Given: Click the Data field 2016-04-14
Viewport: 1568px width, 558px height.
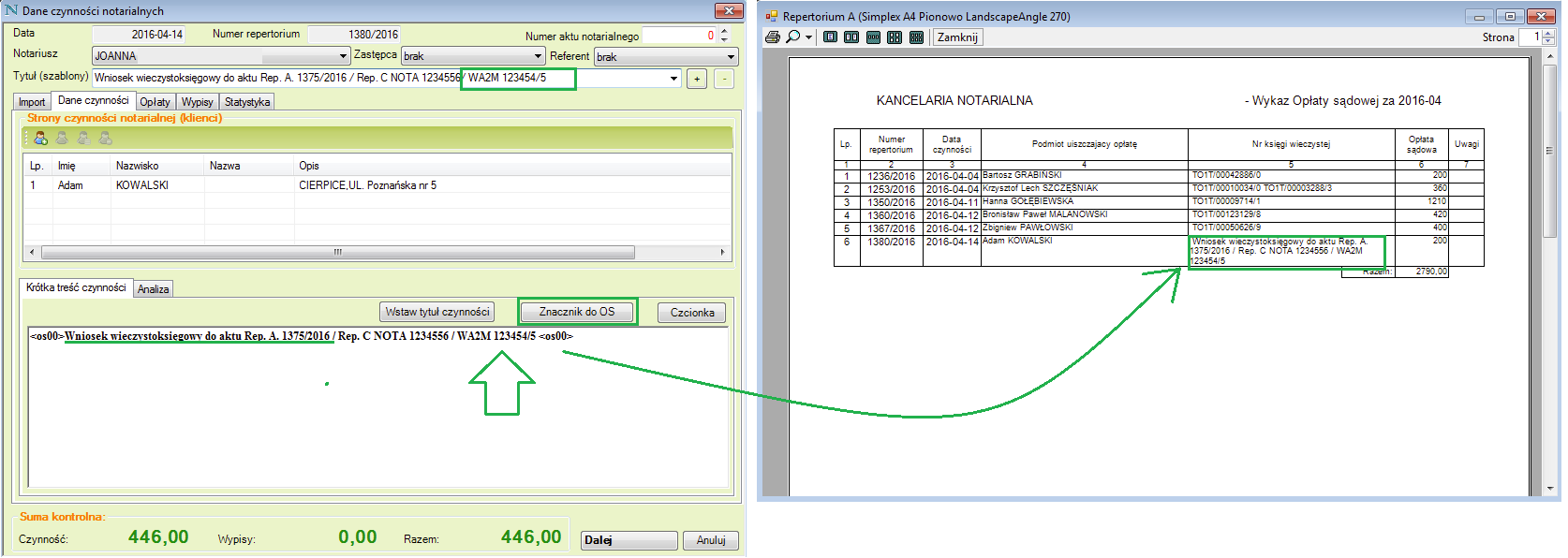Looking at the screenshot, I should tap(138, 35).
